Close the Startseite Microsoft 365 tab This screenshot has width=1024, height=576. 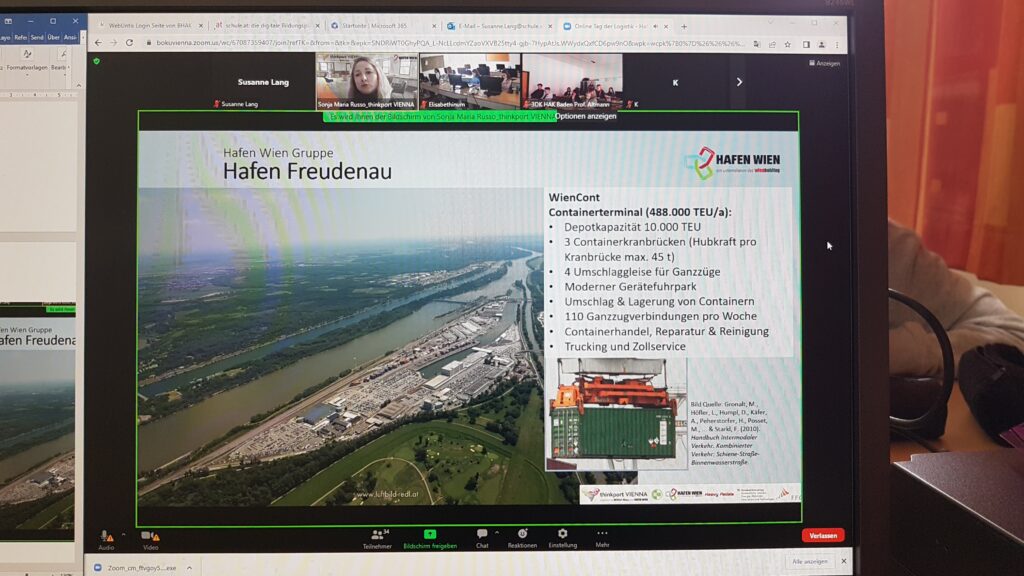(434, 26)
